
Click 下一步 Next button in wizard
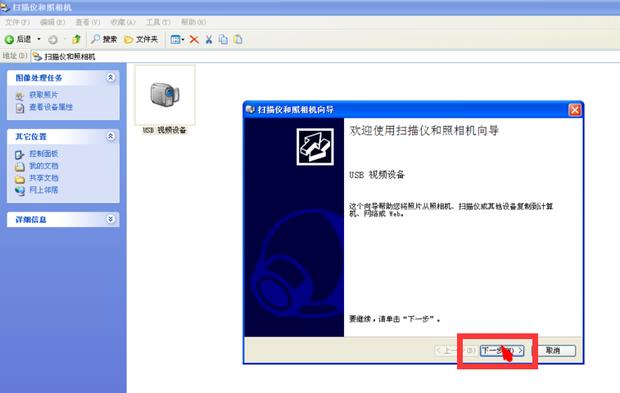pyautogui.click(x=502, y=350)
